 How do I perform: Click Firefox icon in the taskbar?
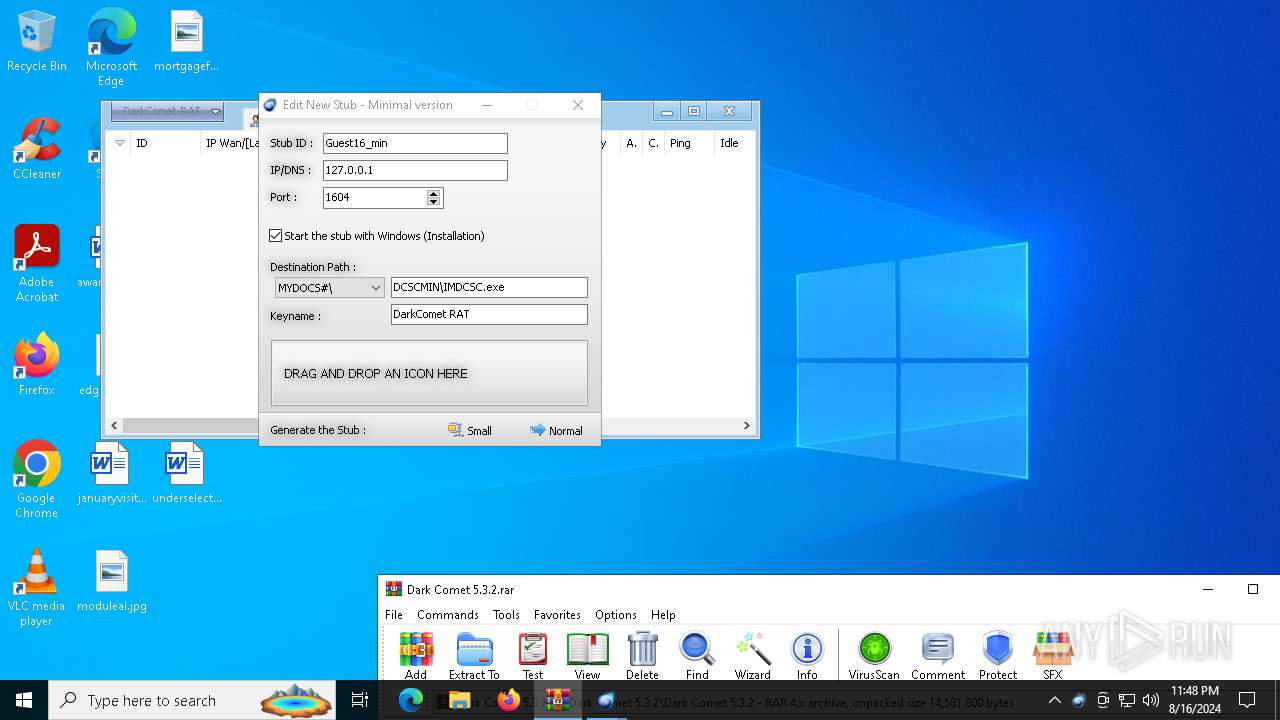tap(509, 700)
